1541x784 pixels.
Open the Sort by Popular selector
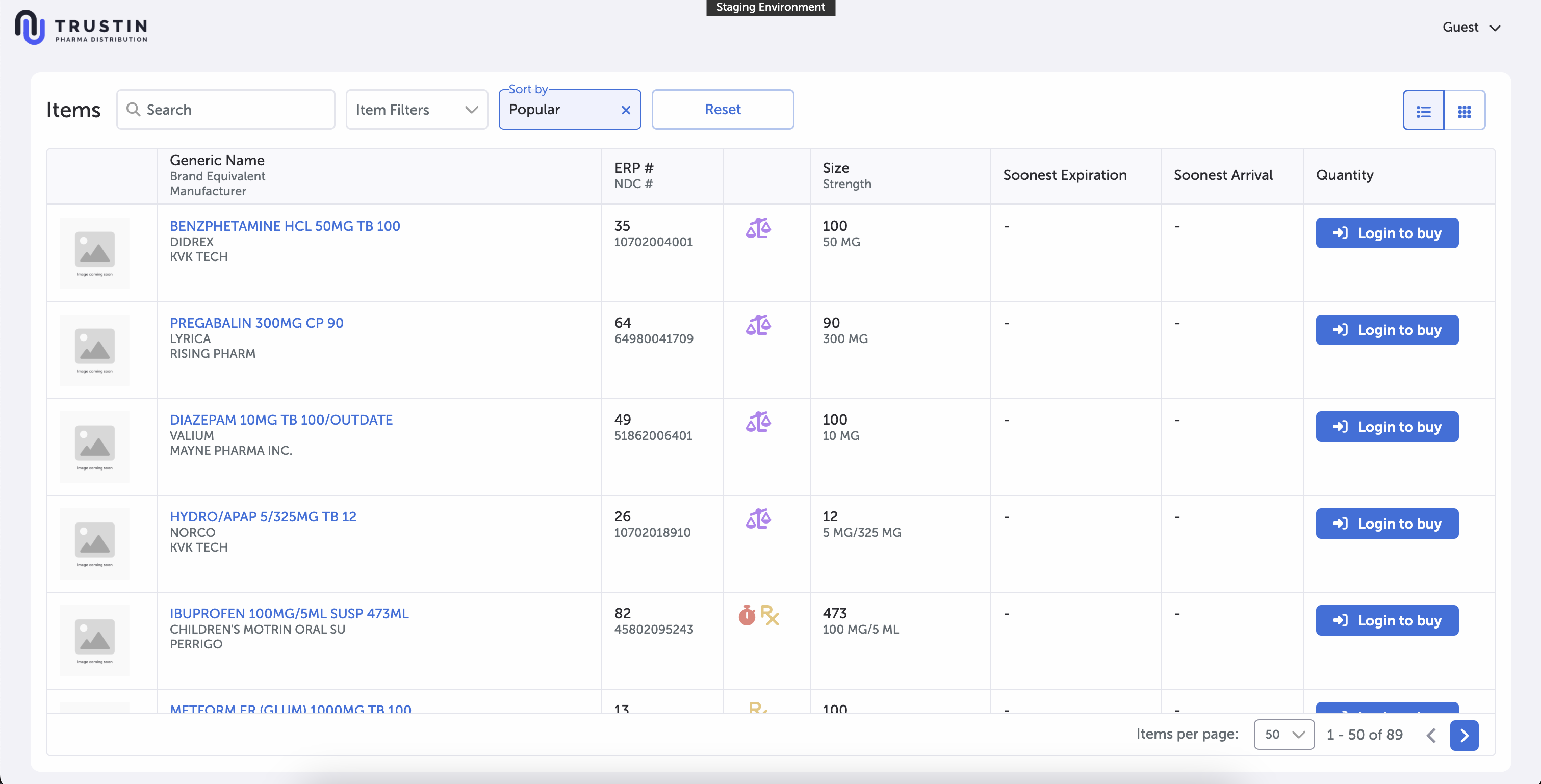pyautogui.click(x=559, y=110)
